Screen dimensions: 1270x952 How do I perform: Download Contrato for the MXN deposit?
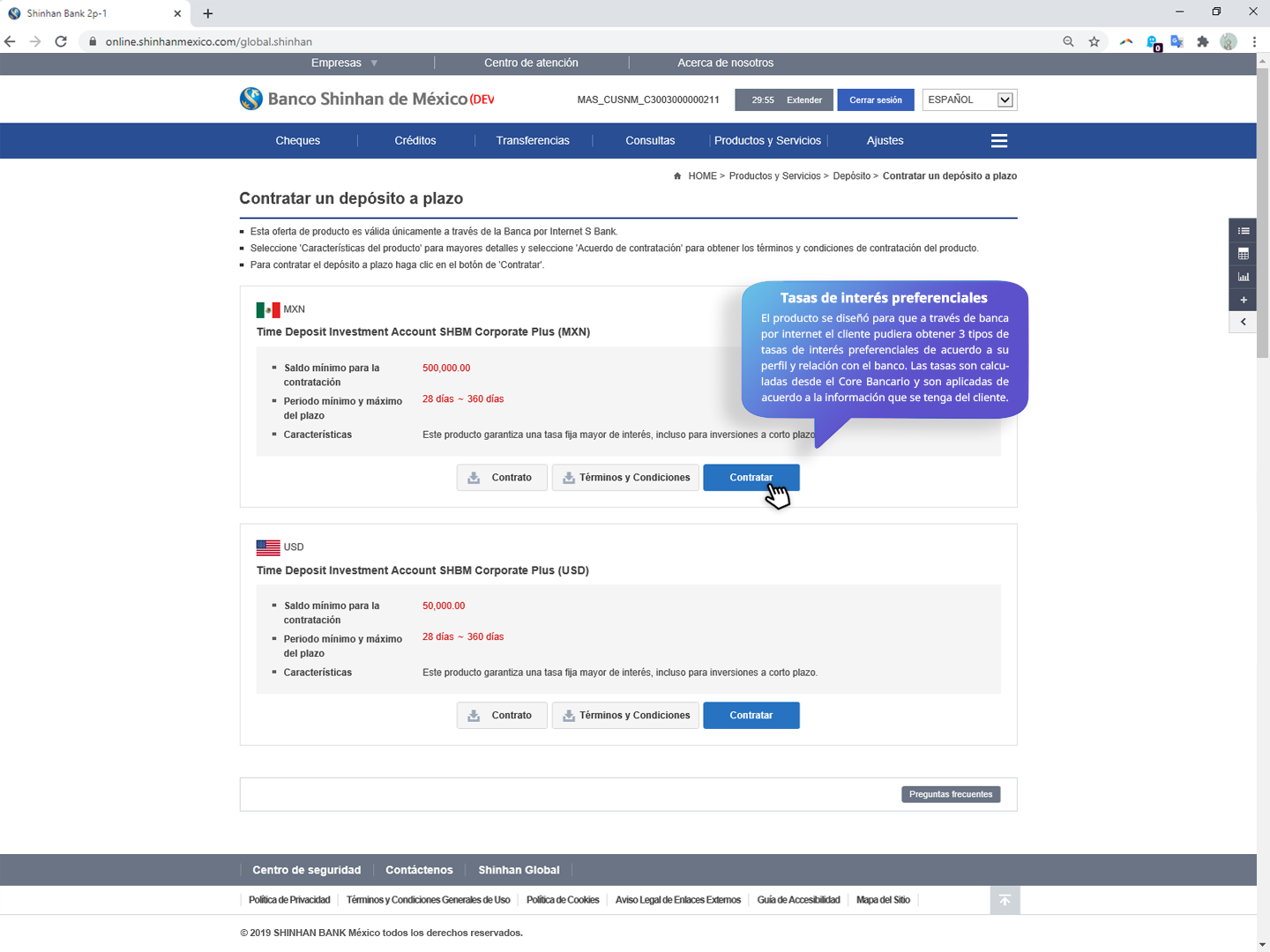pos(502,478)
